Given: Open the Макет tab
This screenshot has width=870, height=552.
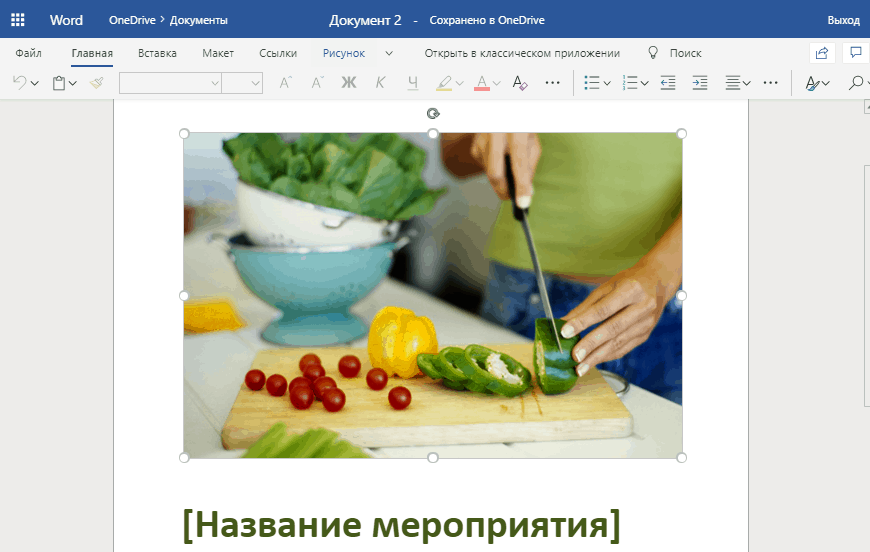Looking at the screenshot, I should [217, 53].
